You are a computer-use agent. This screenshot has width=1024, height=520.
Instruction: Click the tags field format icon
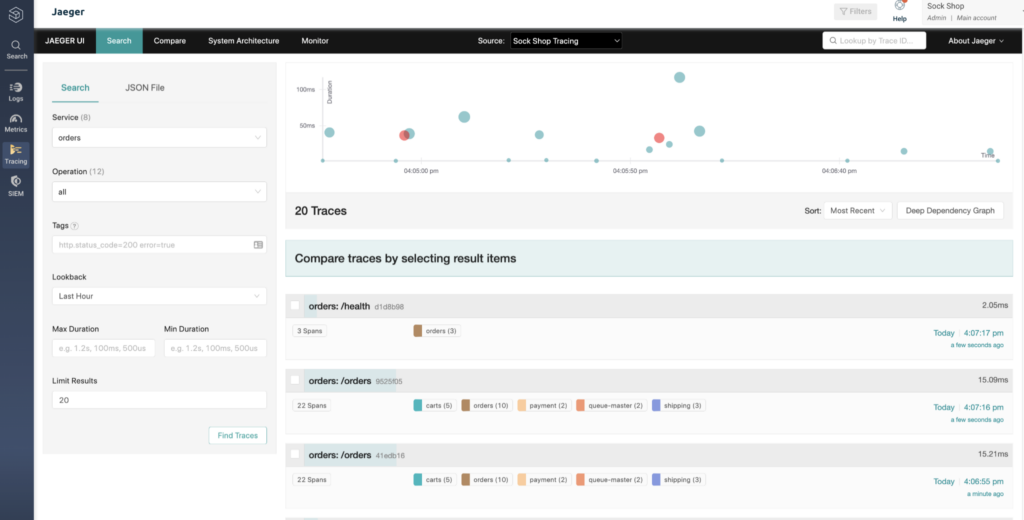click(x=258, y=245)
